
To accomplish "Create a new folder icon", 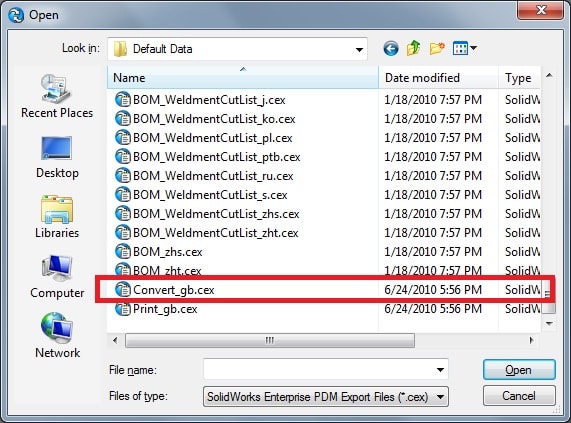I will click(437, 48).
